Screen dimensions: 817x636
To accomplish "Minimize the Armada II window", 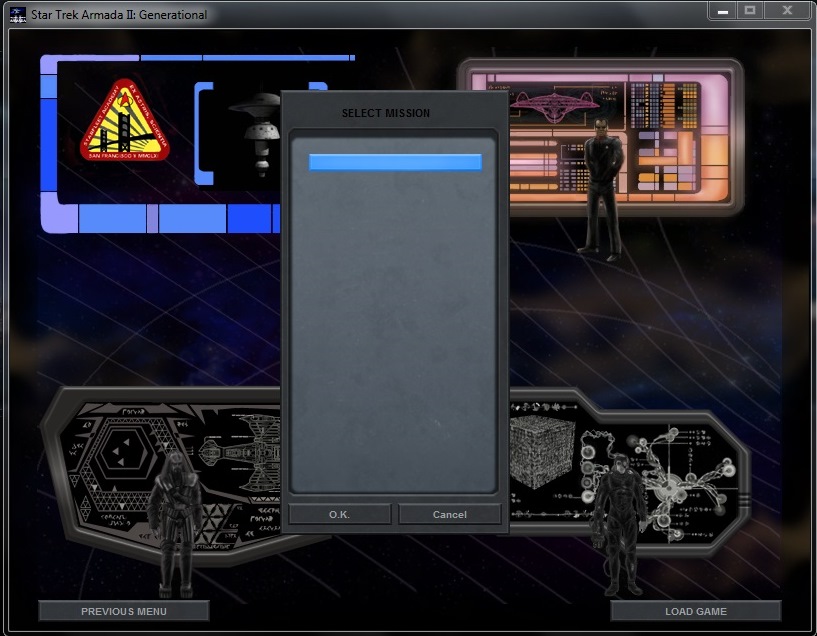I will click(x=723, y=10).
